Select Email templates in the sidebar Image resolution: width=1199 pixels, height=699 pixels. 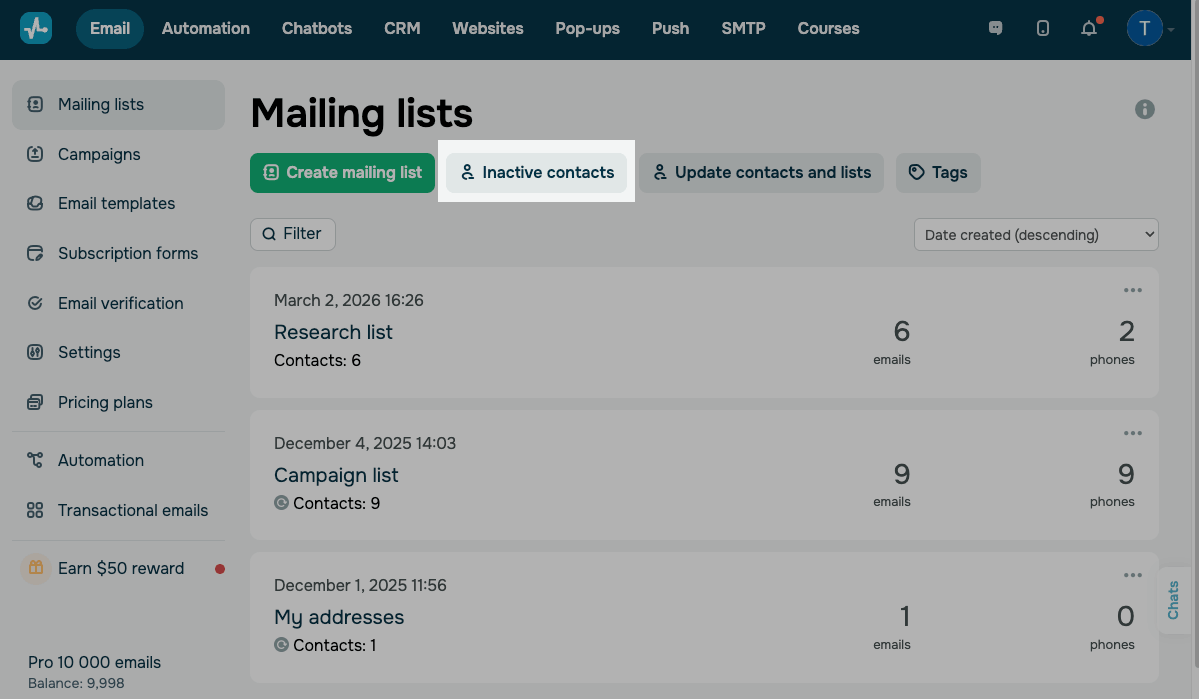pyautogui.click(x=116, y=203)
